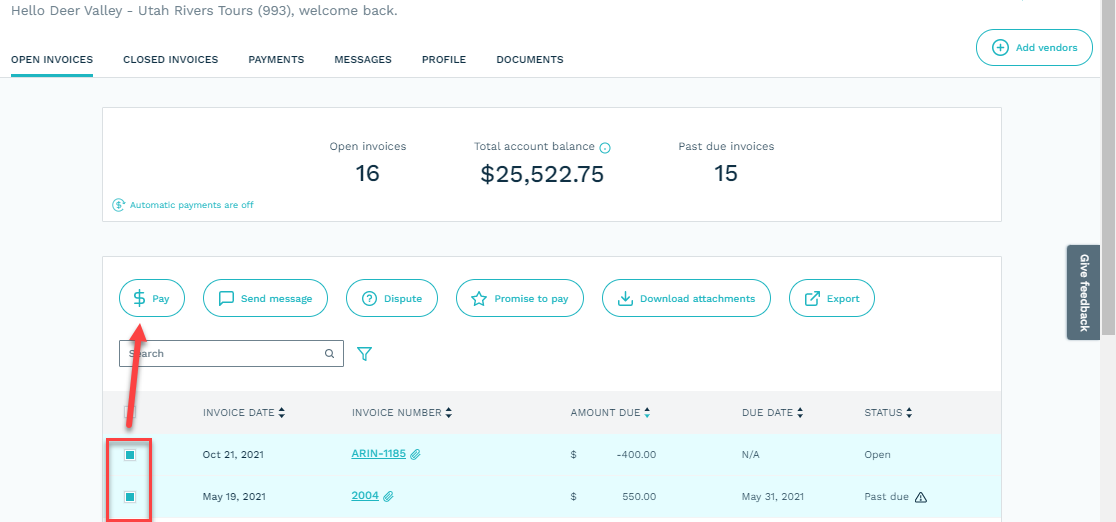This screenshot has width=1116, height=522.
Task: Click the total account balance info icon
Action: [x=605, y=148]
